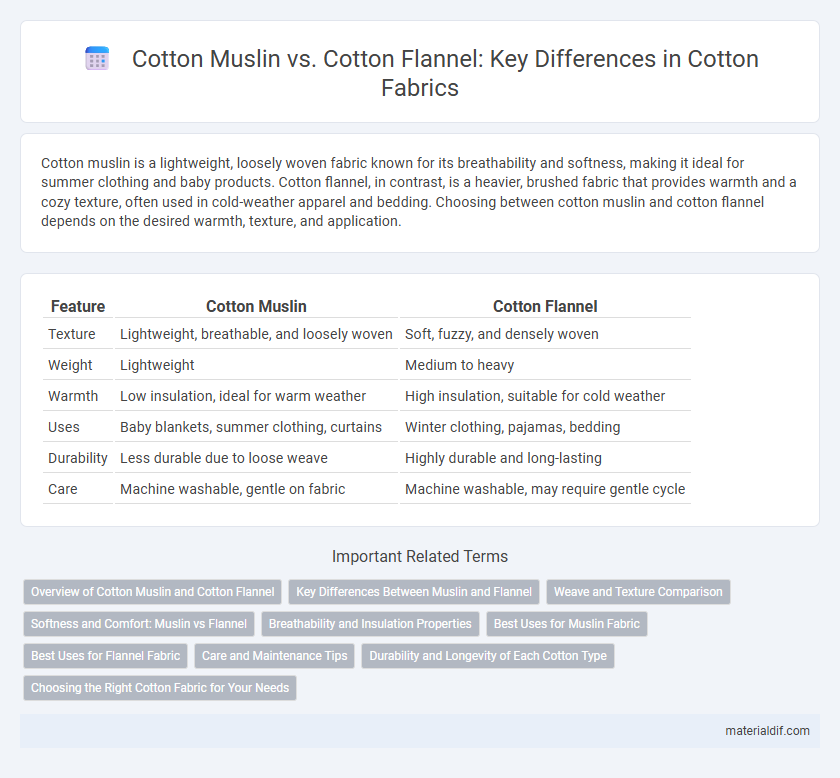Click the intro paragraph about cotton muslin

pyautogui.click(x=420, y=192)
